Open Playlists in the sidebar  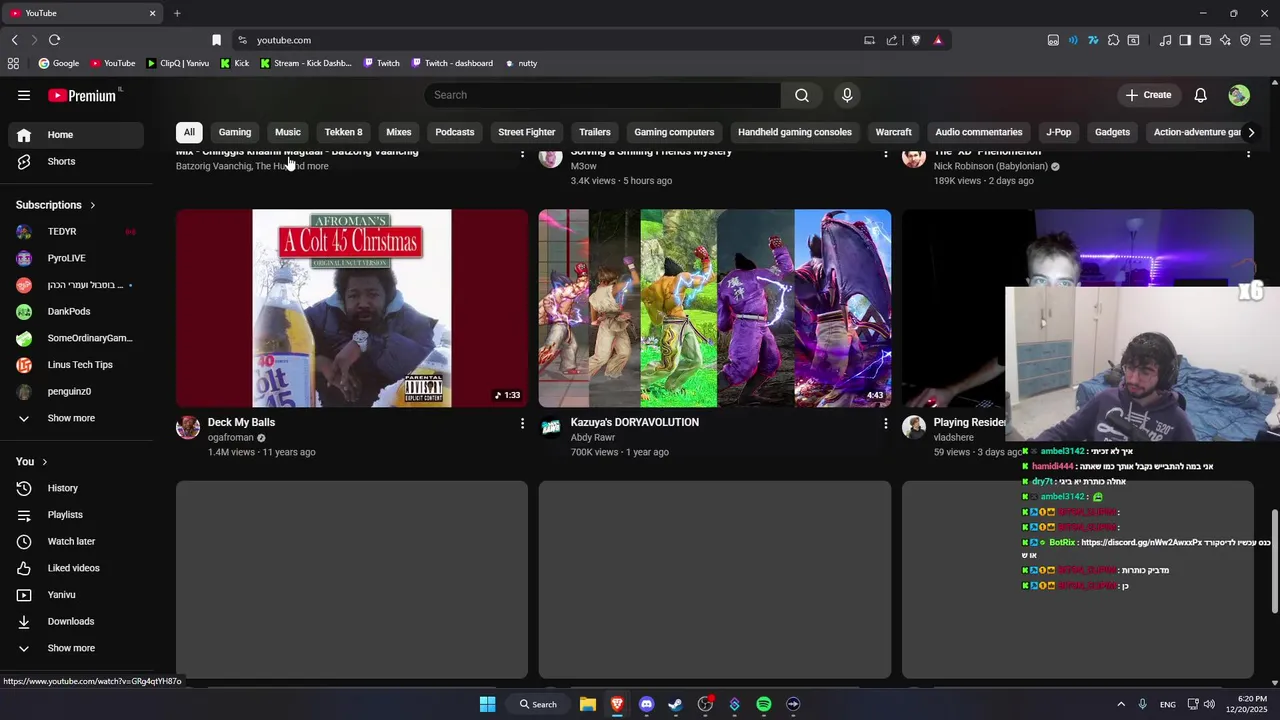tap(76, 515)
